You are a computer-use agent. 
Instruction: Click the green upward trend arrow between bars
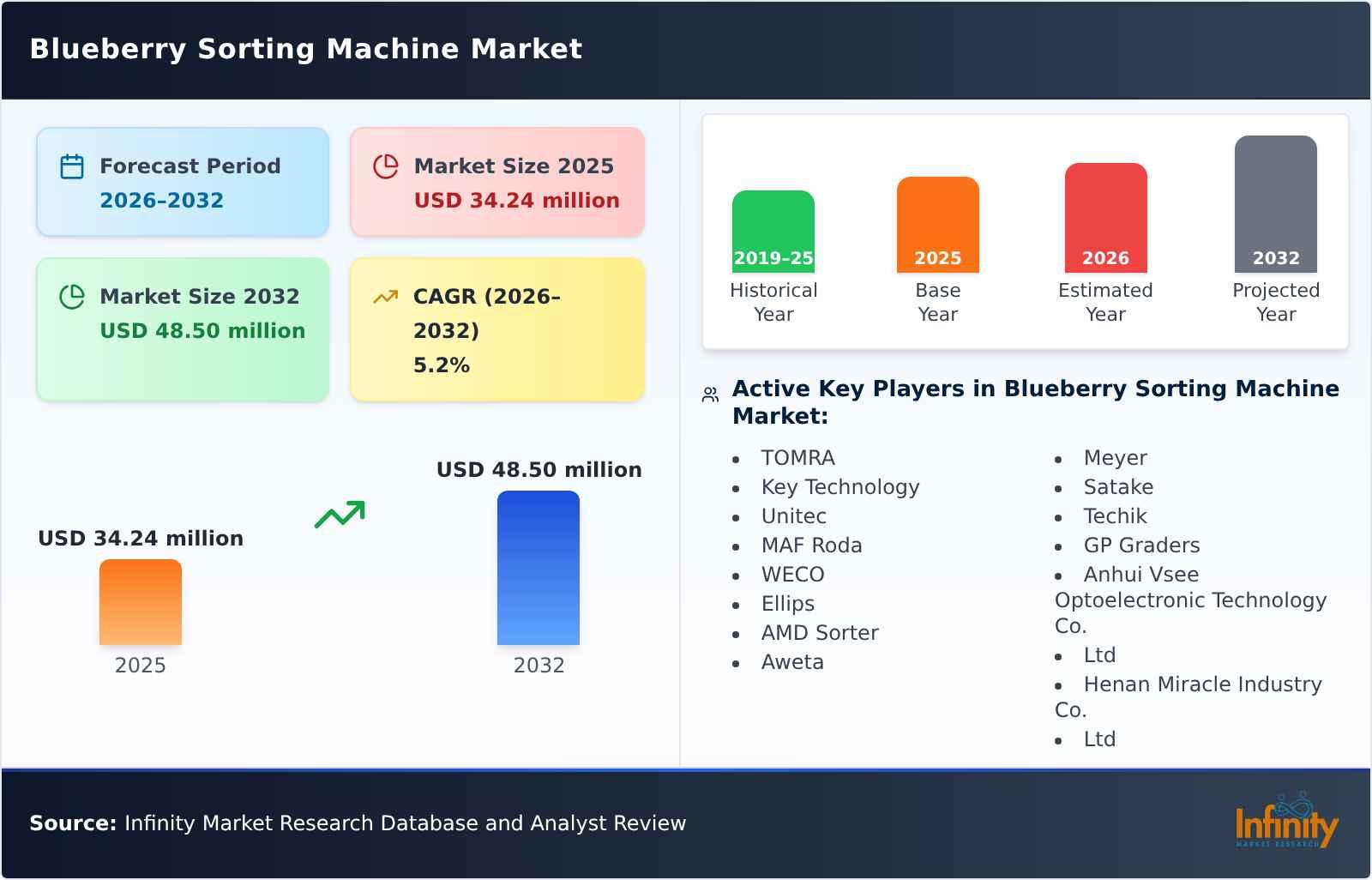pyautogui.click(x=341, y=515)
